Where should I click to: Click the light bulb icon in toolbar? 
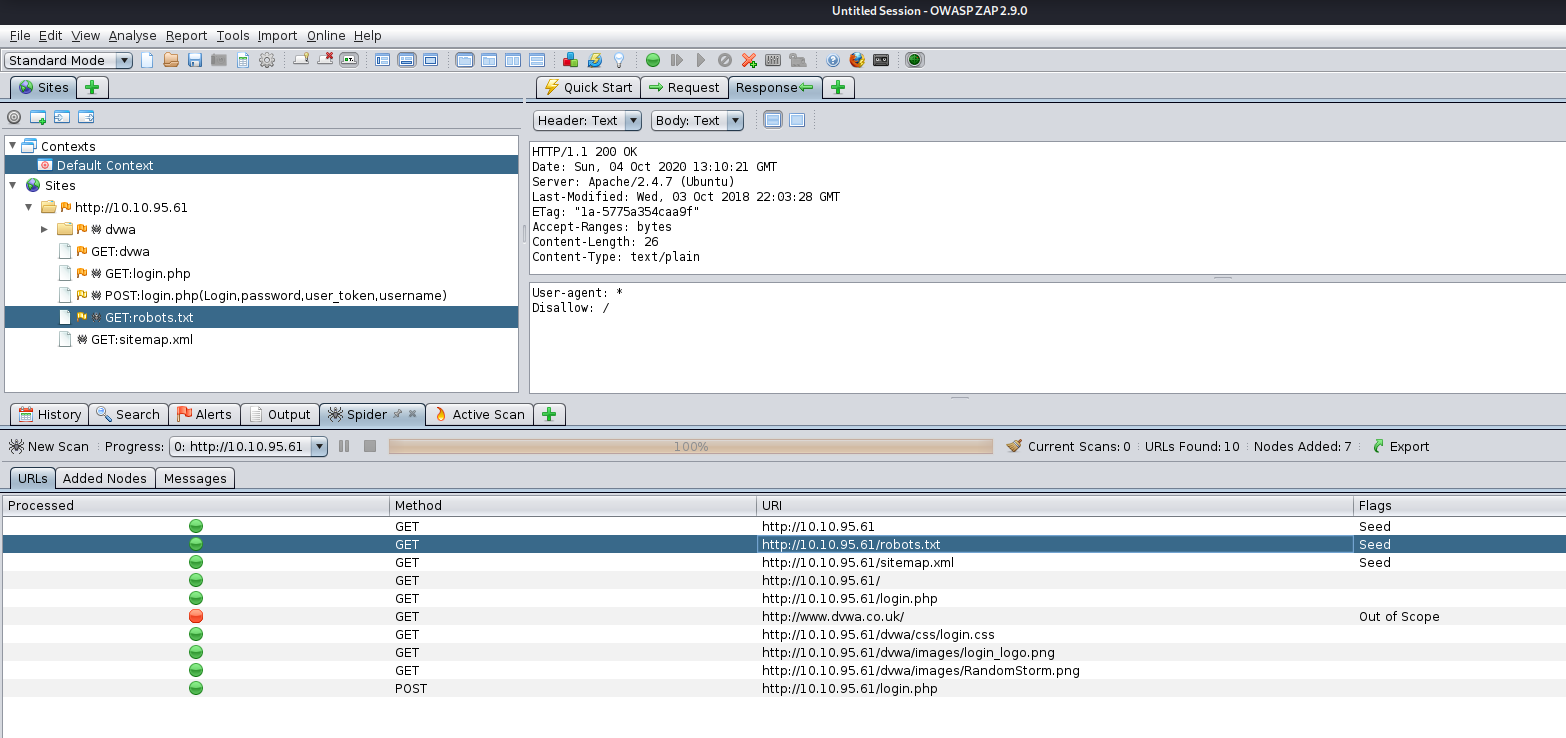619,60
